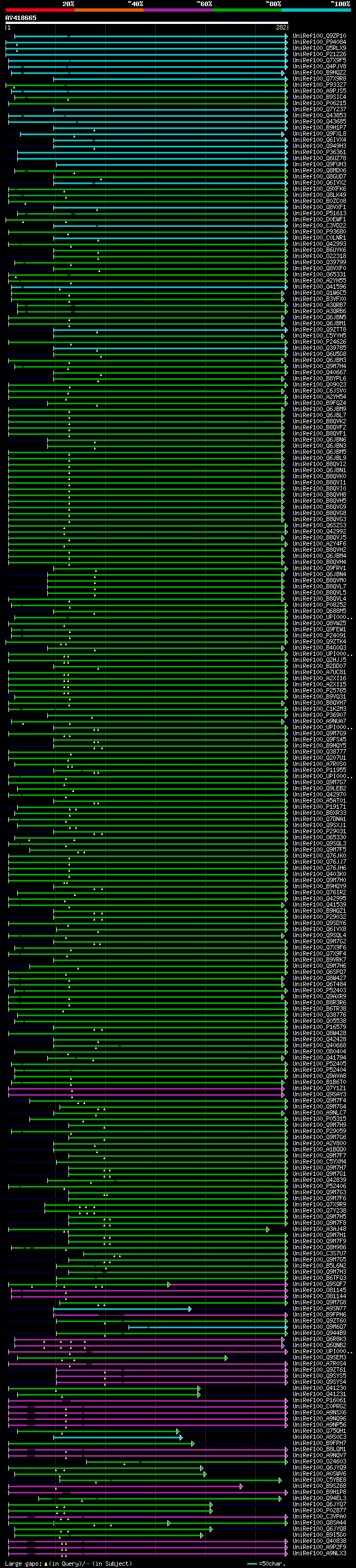Screen dimensions: 356x1568
Task: Select hit label UniRef100_Q9SEM3
Action: pos(319,1358)
